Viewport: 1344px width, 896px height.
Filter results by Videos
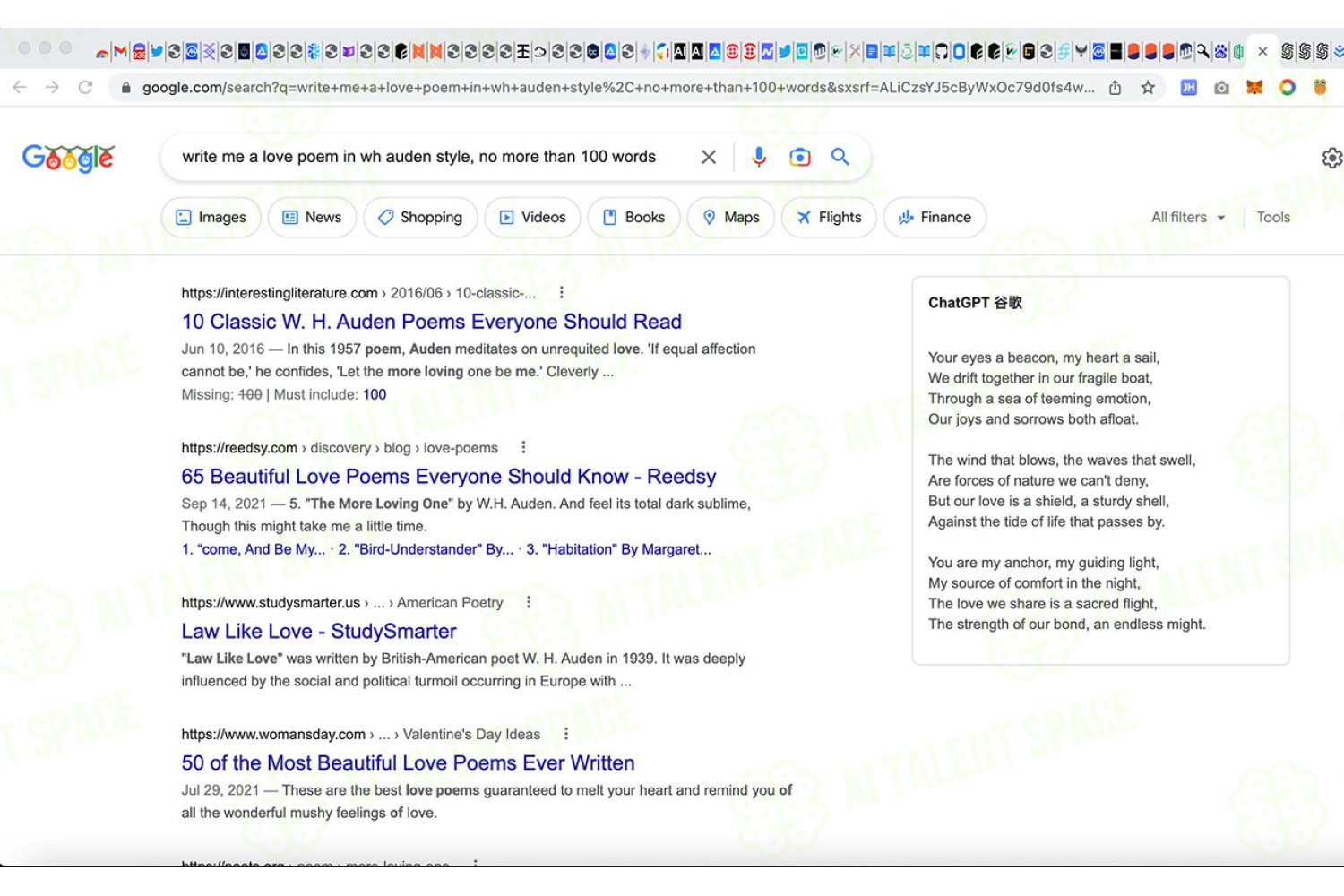click(532, 217)
